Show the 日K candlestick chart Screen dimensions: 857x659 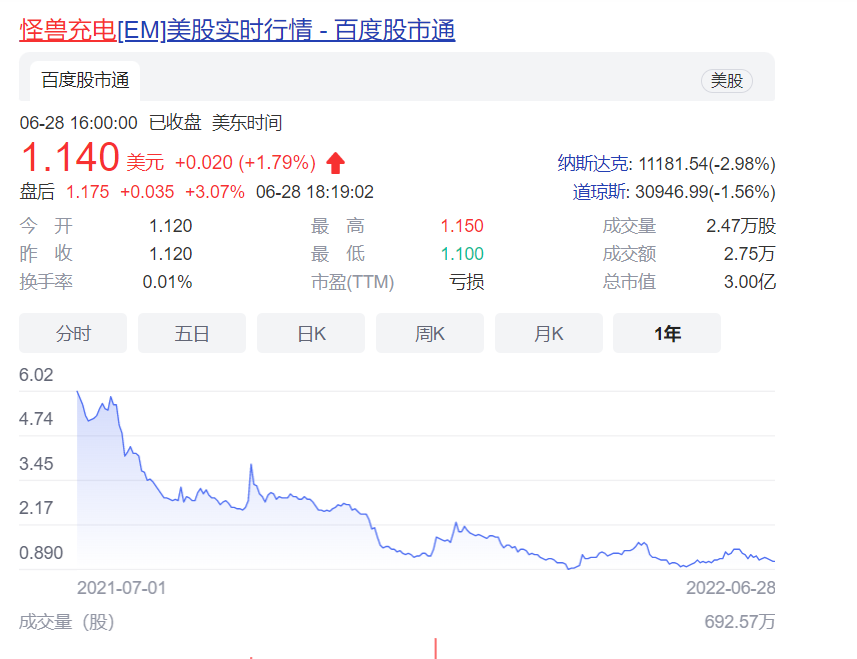point(311,334)
